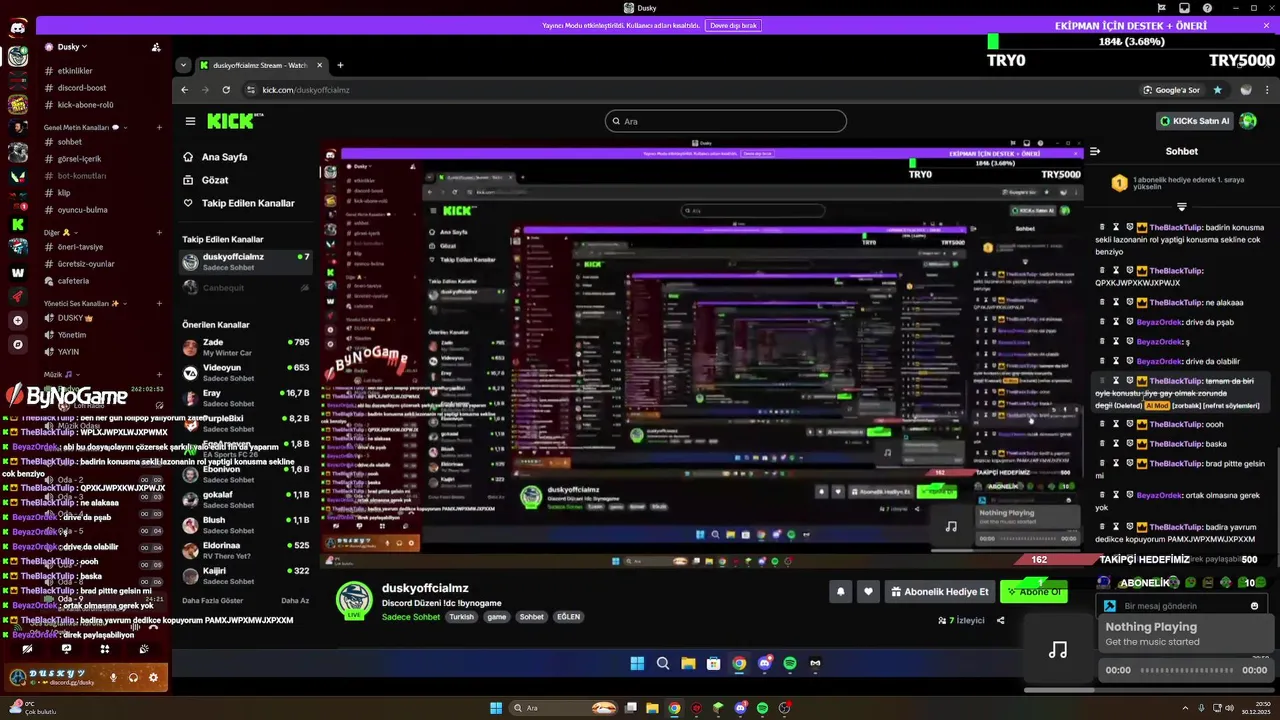Screen dimensions: 1280x720
Task: Show fewer channels with Daha Az
Action: pyautogui.click(x=295, y=601)
